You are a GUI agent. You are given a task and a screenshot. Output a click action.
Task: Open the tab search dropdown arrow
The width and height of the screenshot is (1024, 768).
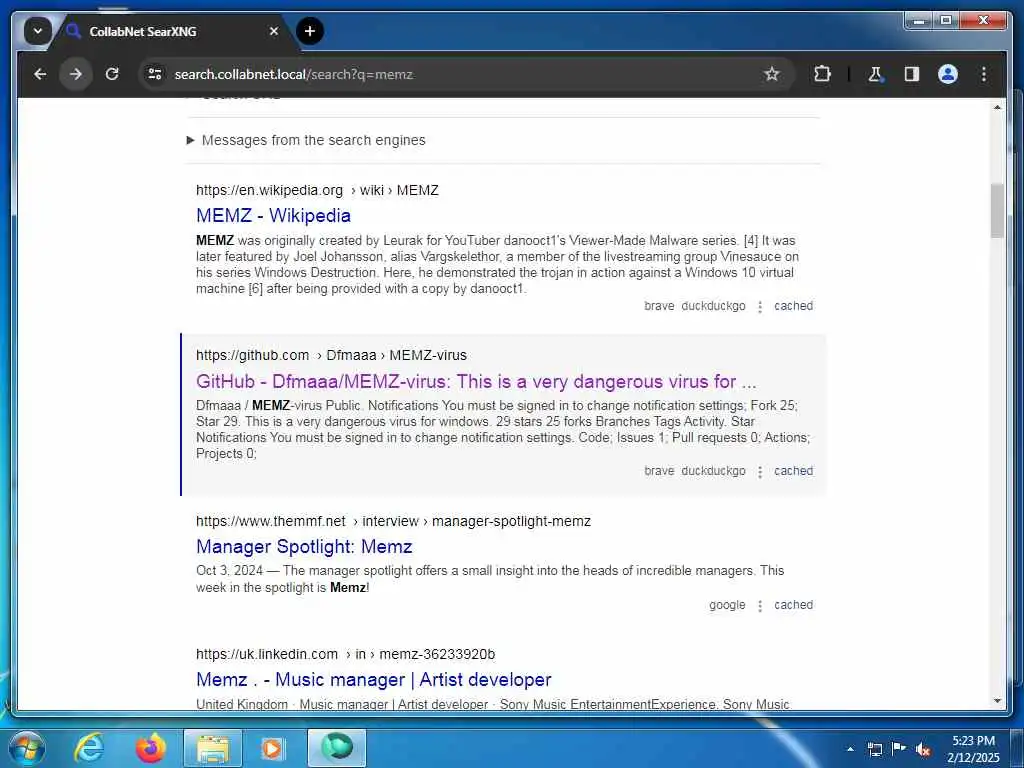(x=38, y=31)
